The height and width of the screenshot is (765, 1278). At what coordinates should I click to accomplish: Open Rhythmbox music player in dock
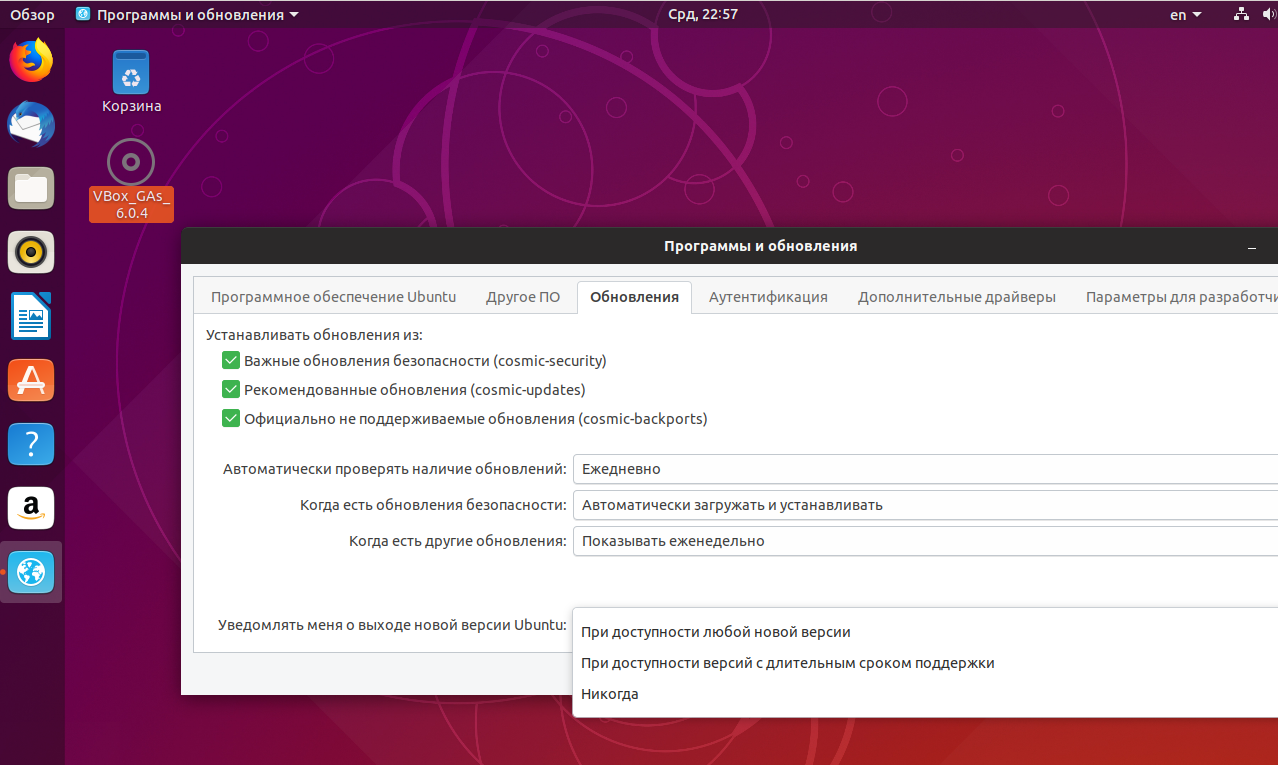click(31, 252)
